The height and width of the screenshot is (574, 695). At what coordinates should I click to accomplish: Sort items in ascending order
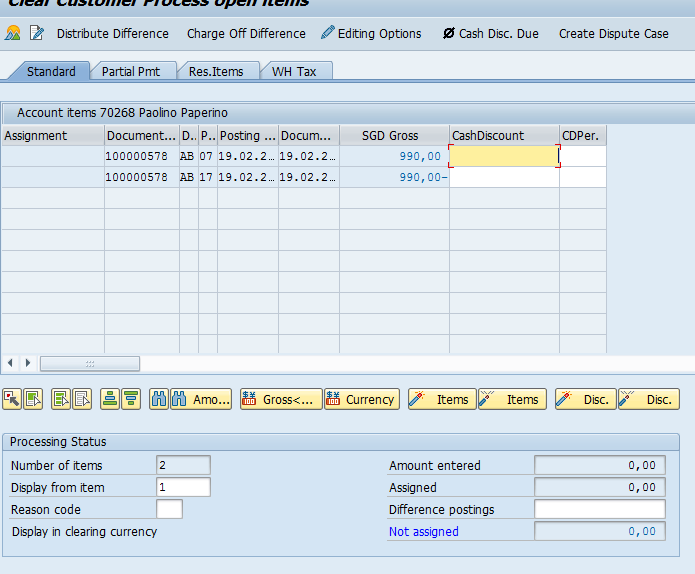click(x=110, y=399)
